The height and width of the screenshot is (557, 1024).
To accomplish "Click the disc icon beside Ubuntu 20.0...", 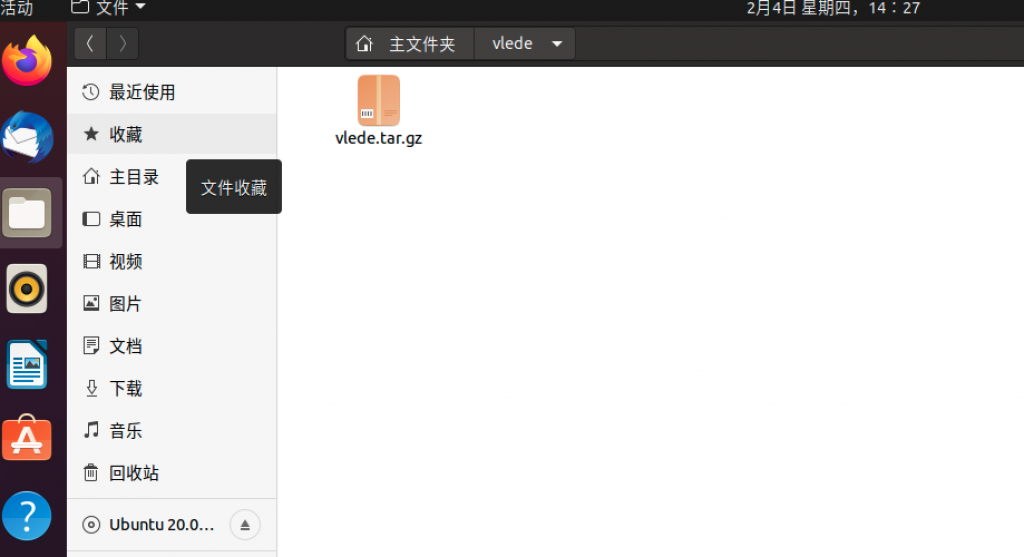I will [x=91, y=524].
